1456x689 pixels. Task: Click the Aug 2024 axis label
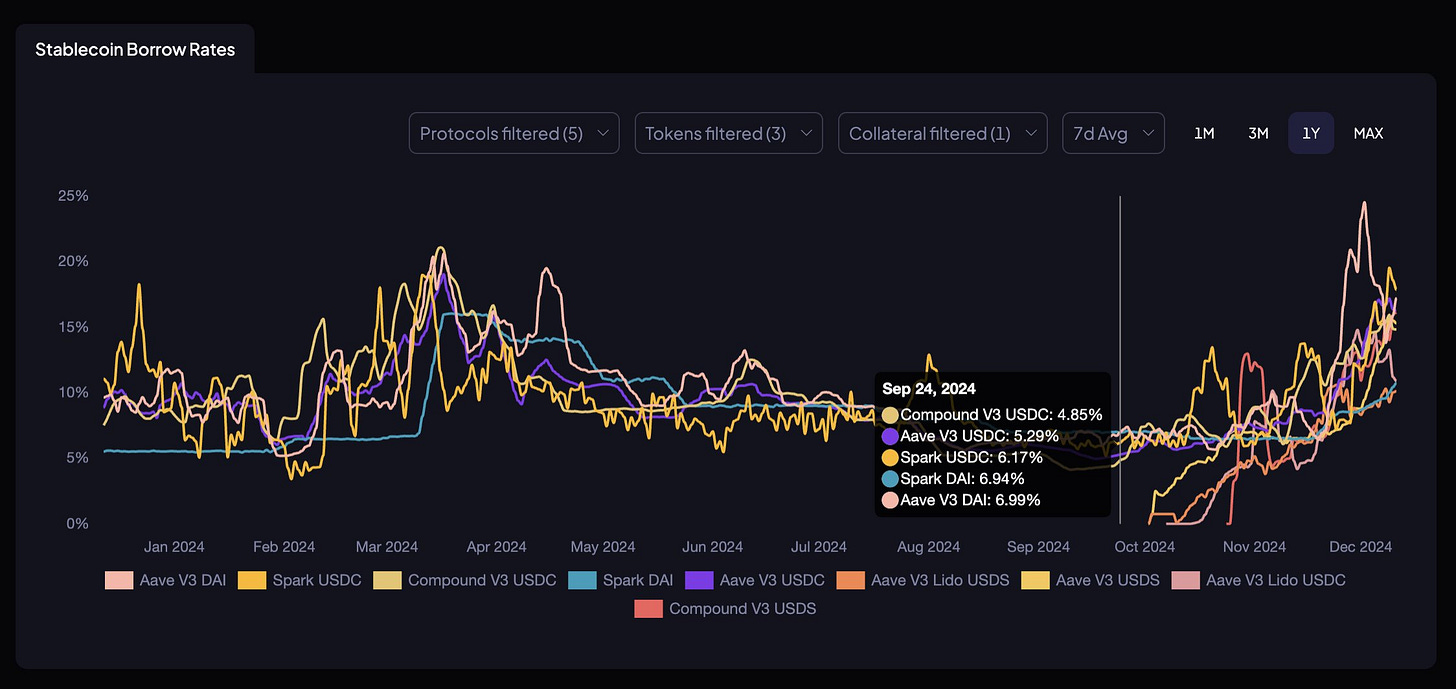(x=929, y=547)
